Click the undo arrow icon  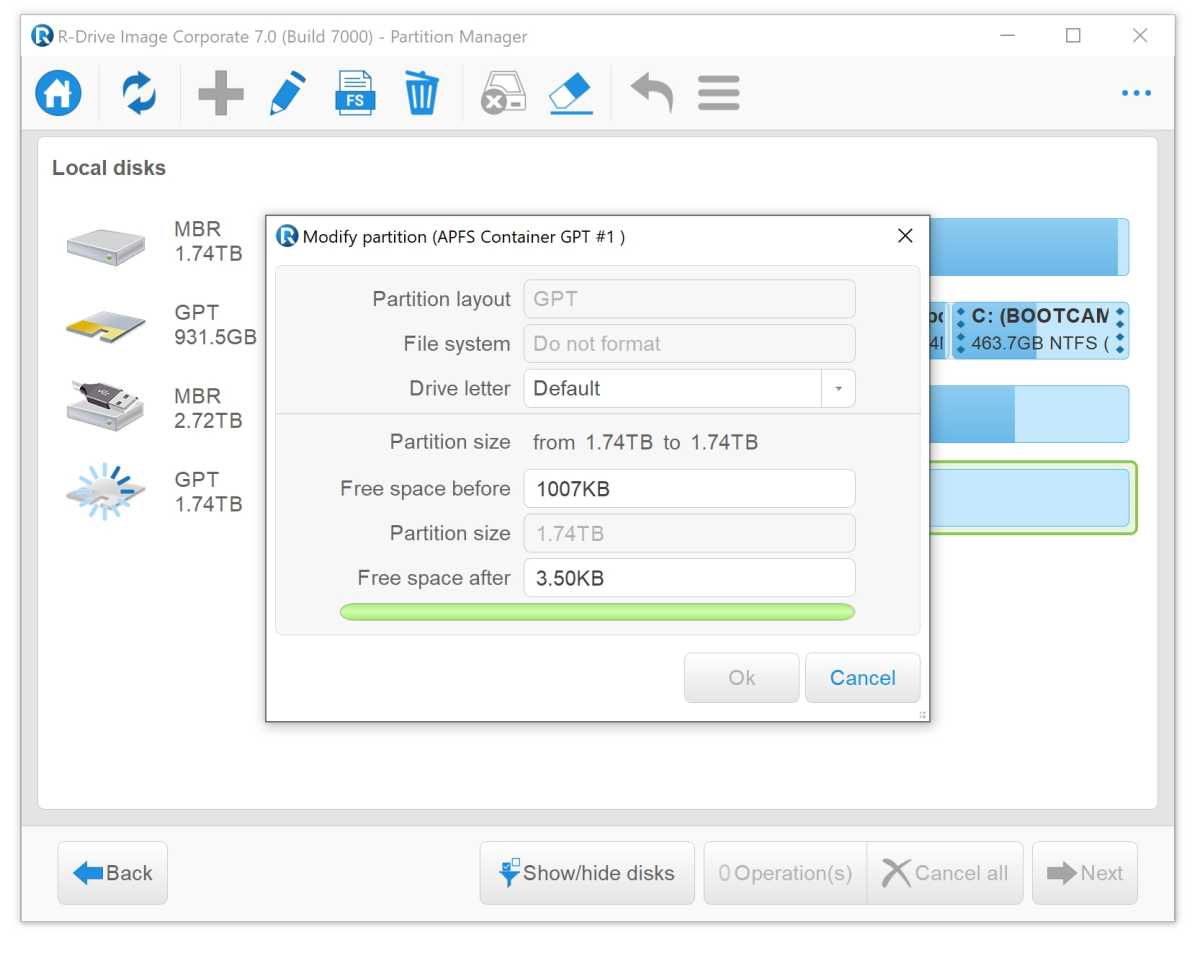point(650,92)
